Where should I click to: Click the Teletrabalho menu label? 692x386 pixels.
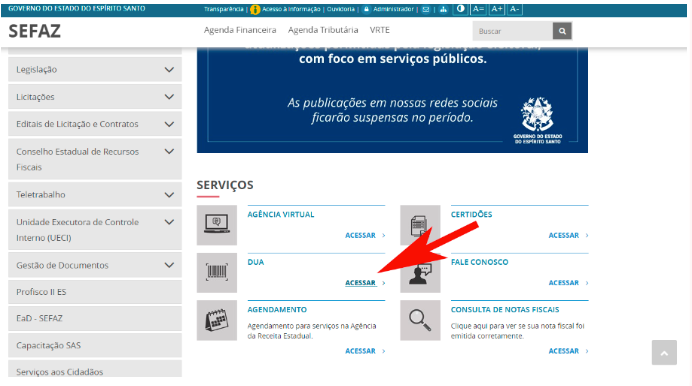(41, 195)
